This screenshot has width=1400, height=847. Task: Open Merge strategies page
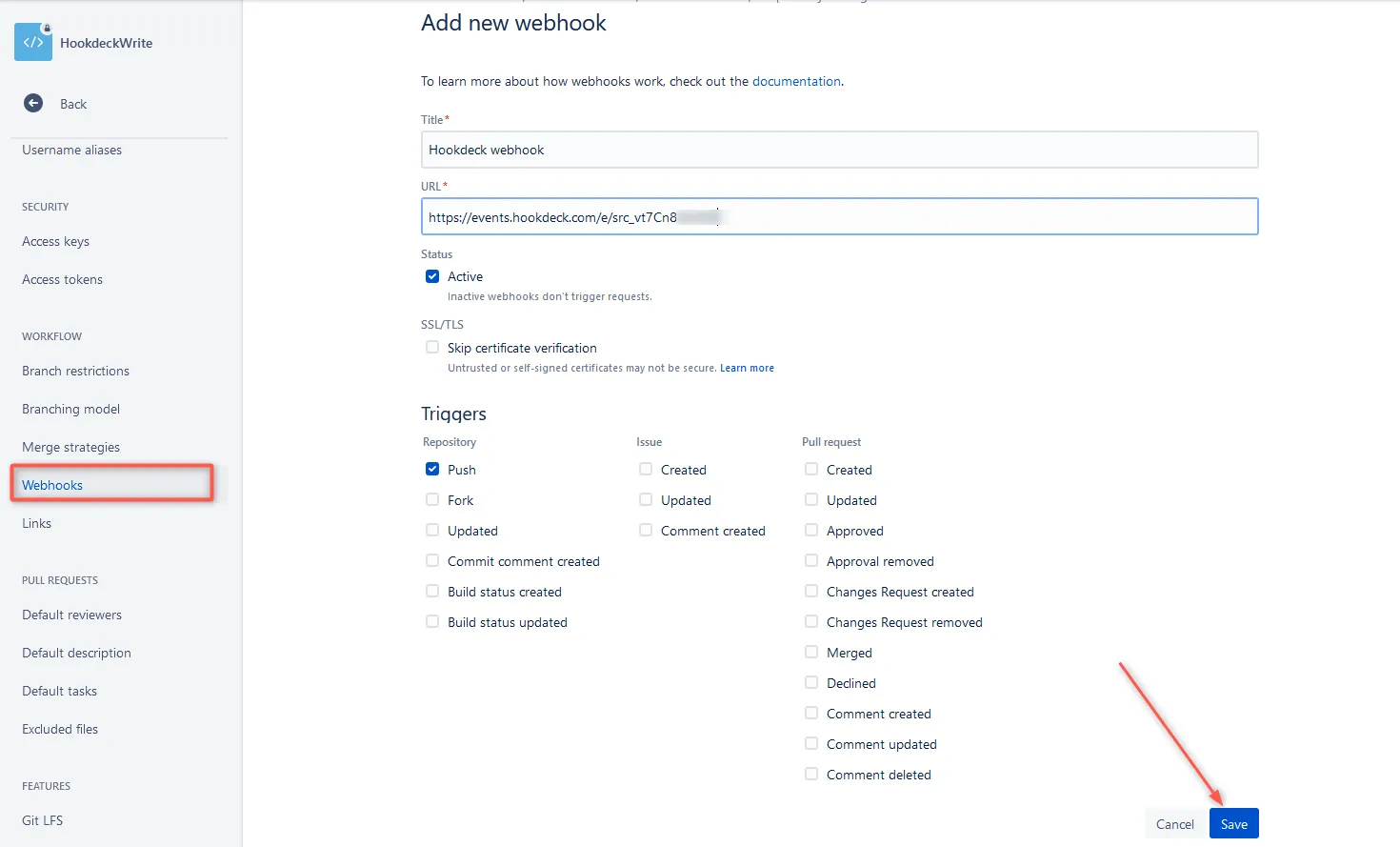70,447
